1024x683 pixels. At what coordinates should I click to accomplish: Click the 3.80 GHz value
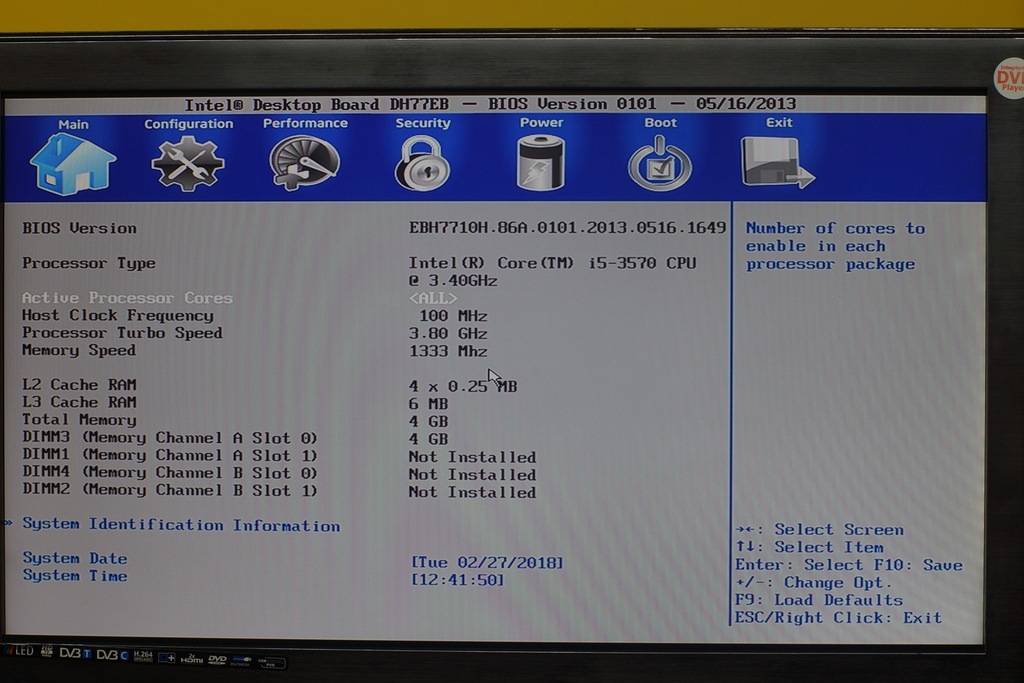[x=448, y=334]
